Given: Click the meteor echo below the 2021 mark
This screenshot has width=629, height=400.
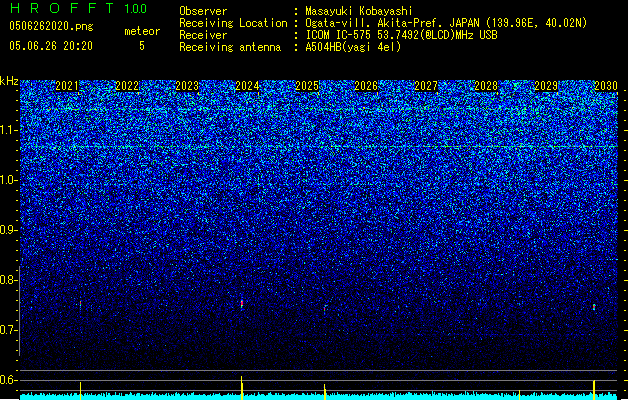Looking at the screenshot, I should (80, 304).
